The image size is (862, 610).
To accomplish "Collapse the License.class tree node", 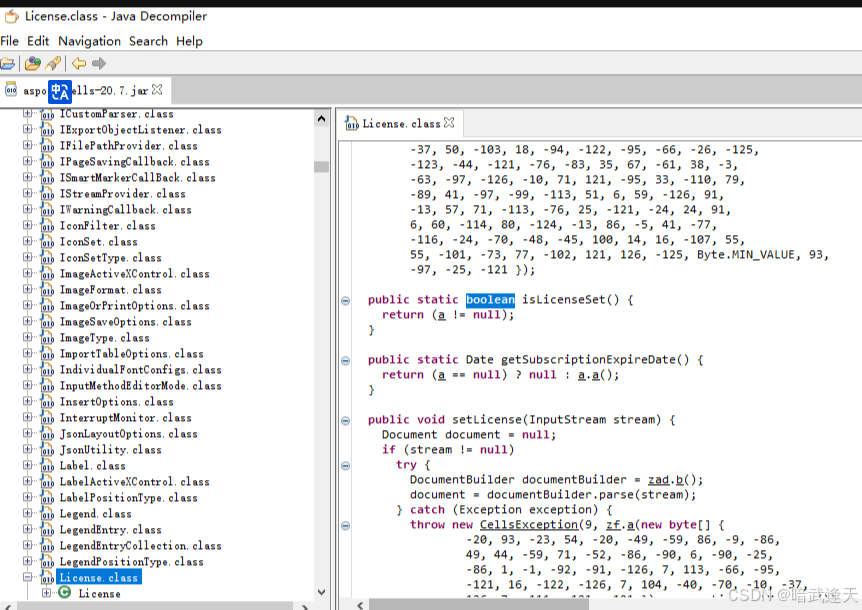I will tap(27, 577).
